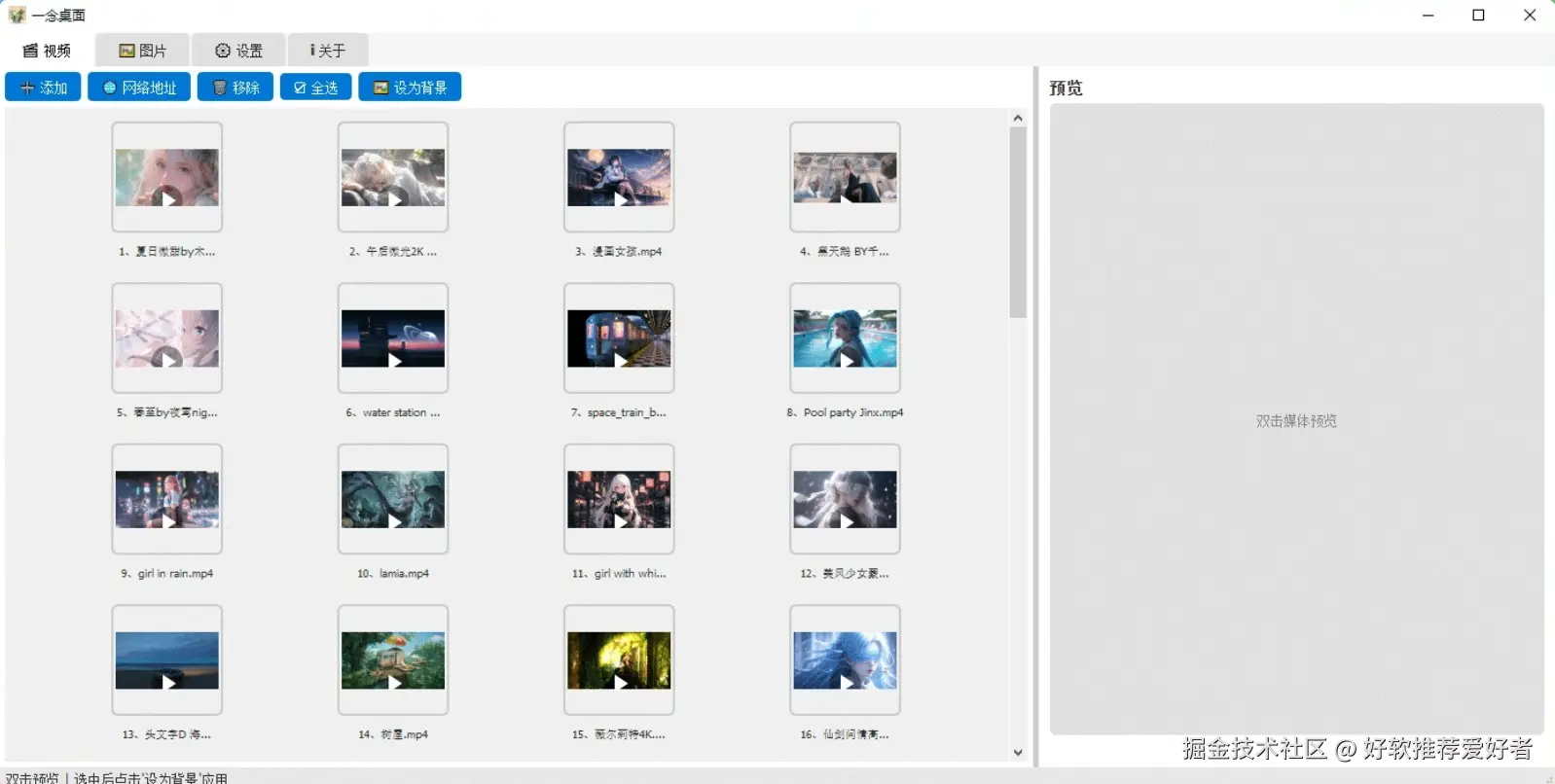Image resolution: width=1555 pixels, height=784 pixels.
Task: Select the lamia.mp4 video thumbnail
Action: pos(393,499)
